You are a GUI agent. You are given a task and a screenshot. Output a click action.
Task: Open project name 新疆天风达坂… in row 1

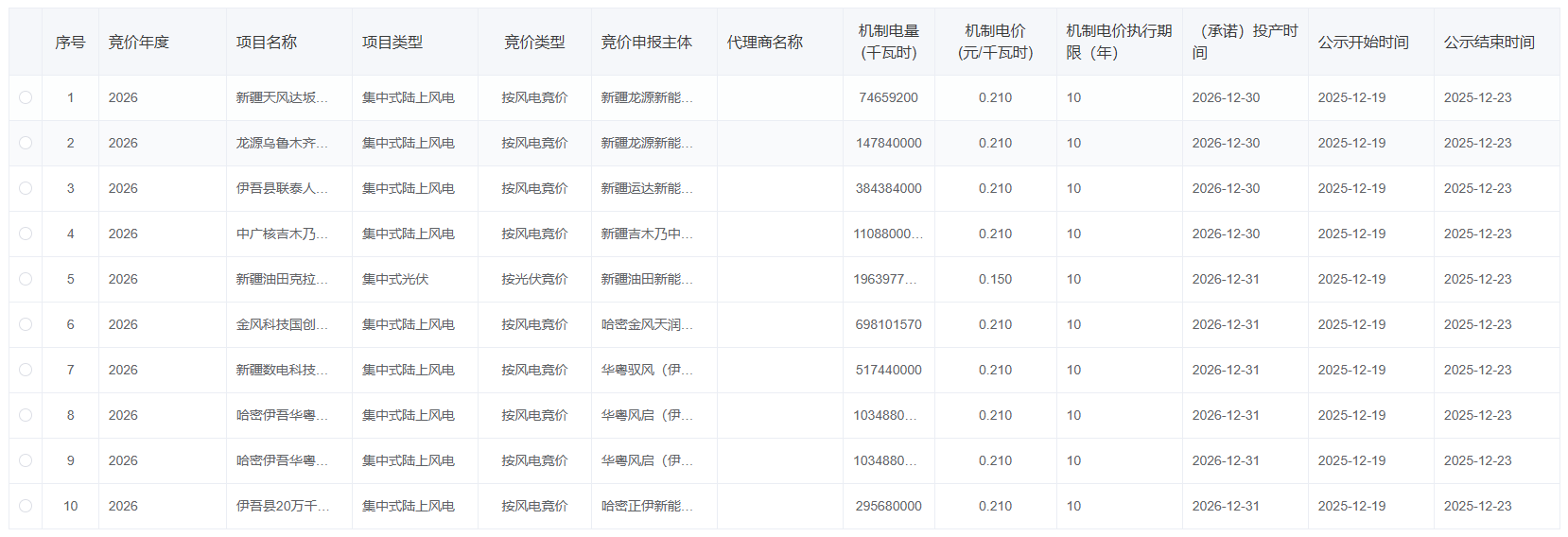[282, 97]
